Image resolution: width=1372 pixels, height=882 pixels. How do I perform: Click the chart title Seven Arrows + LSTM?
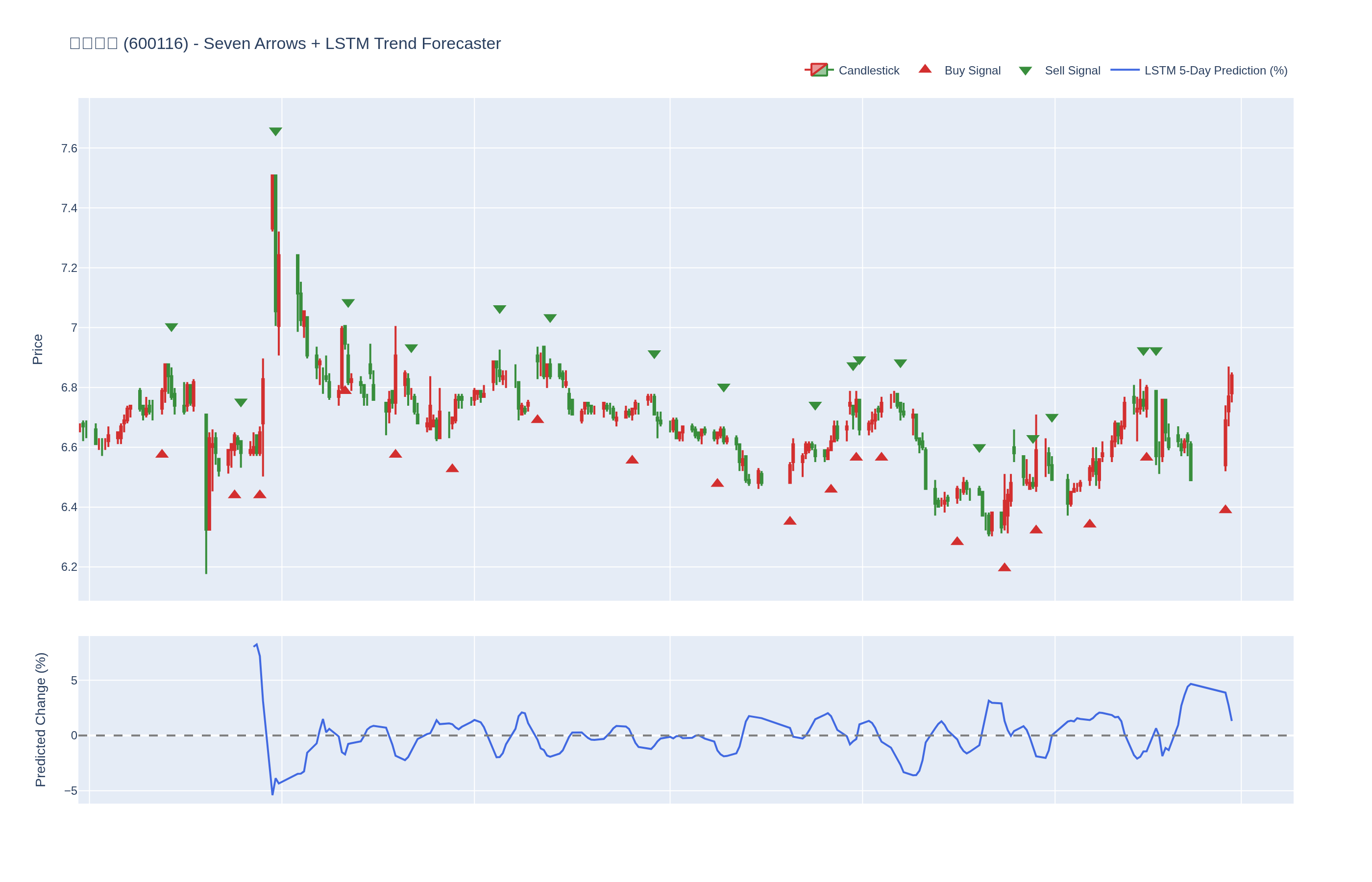[285, 44]
